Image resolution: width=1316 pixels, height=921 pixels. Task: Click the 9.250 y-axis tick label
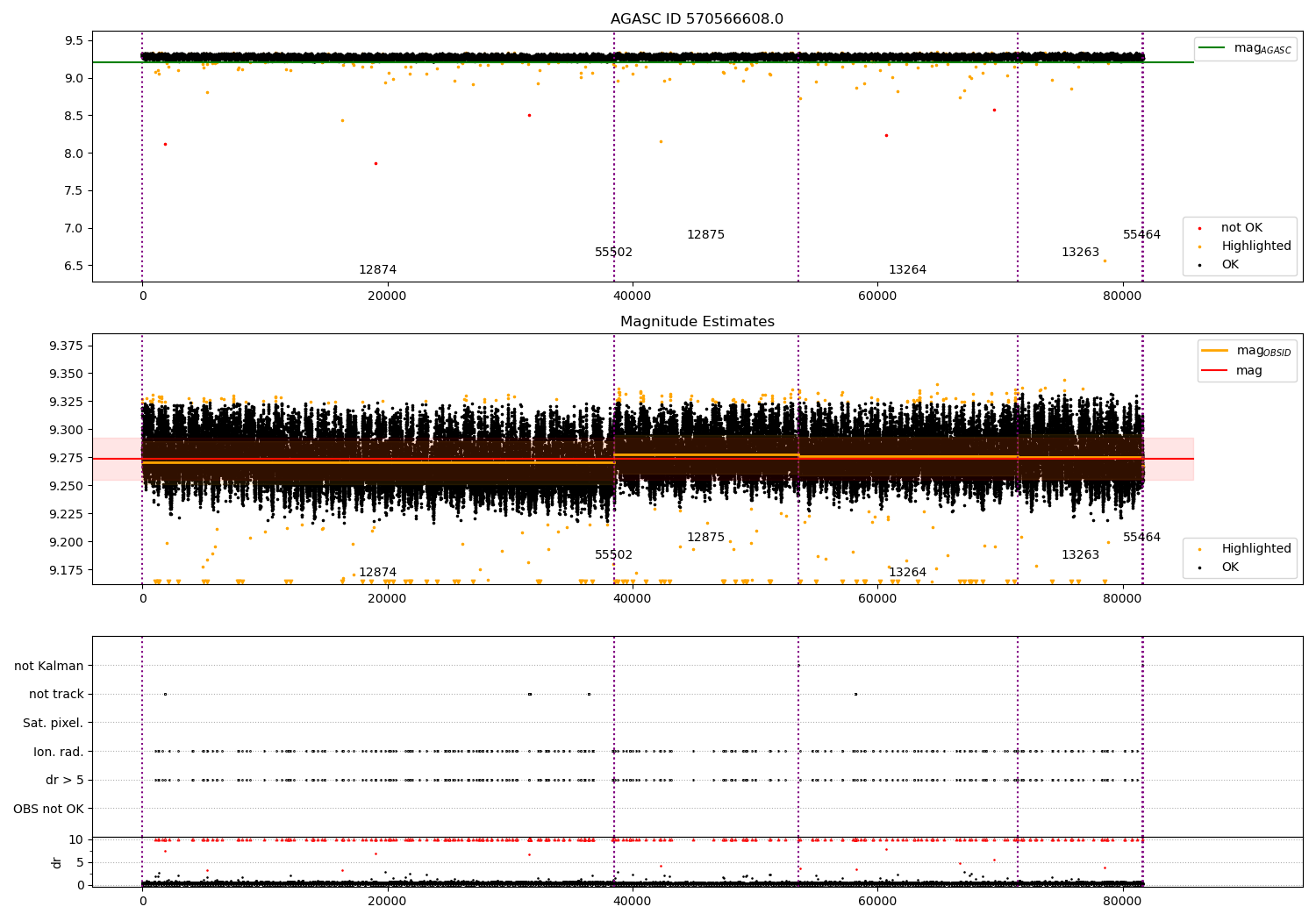coord(67,486)
